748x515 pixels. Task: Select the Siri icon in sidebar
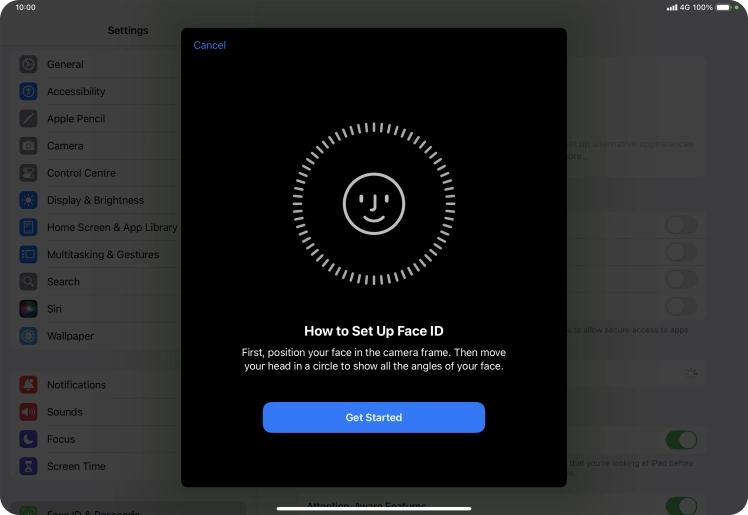pyautogui.click(x=28, y=309)
